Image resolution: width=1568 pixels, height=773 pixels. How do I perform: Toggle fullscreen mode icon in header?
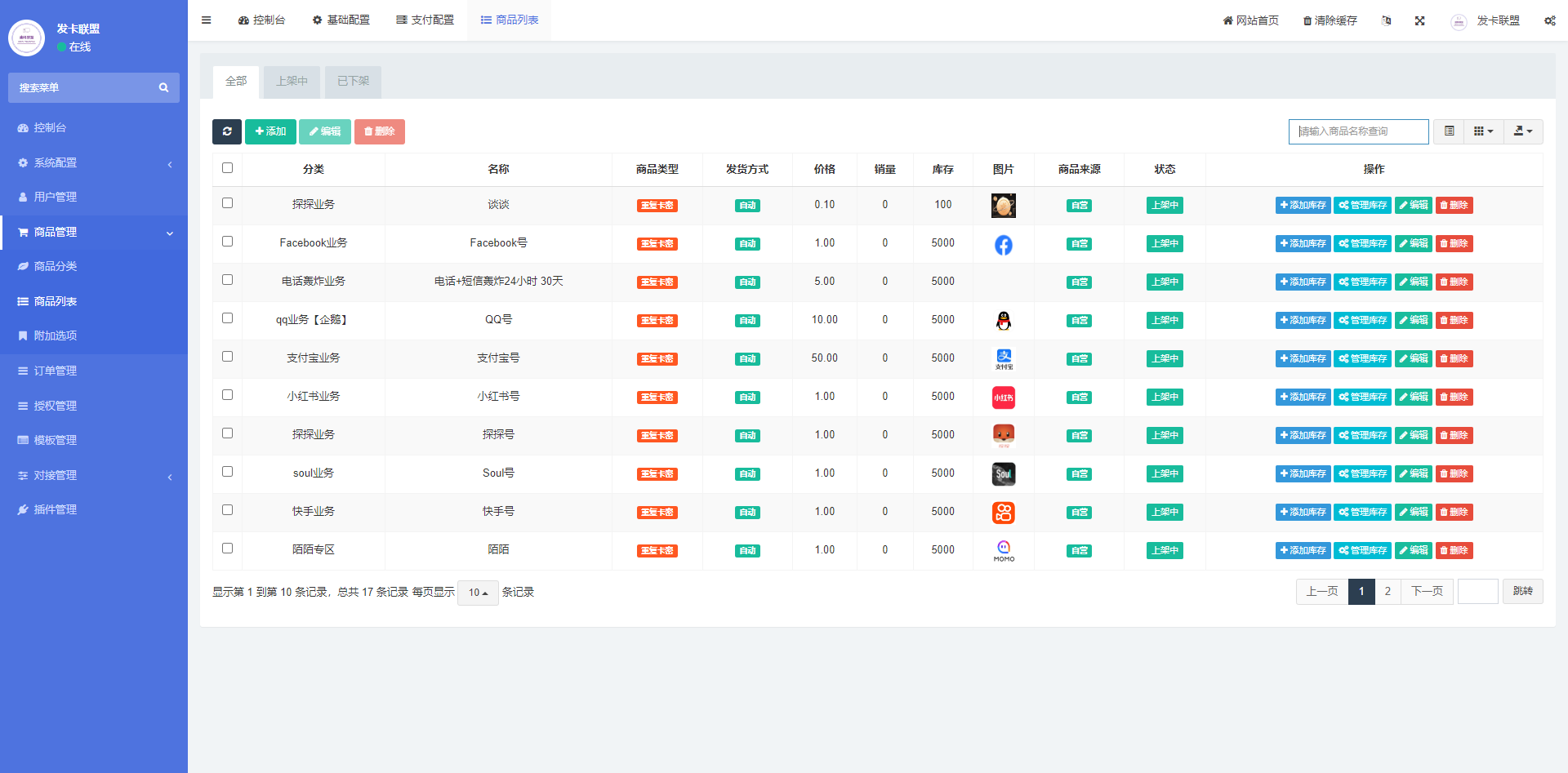point(1420,20)
